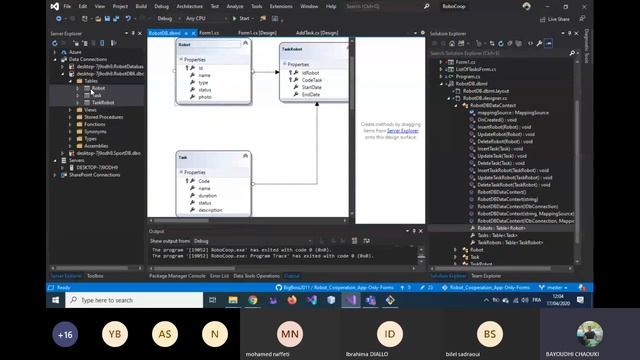Click the Output panel horizontal scrollbar
Image resolution: width=640 pixels, height=360 pixels.
(282, 269)
